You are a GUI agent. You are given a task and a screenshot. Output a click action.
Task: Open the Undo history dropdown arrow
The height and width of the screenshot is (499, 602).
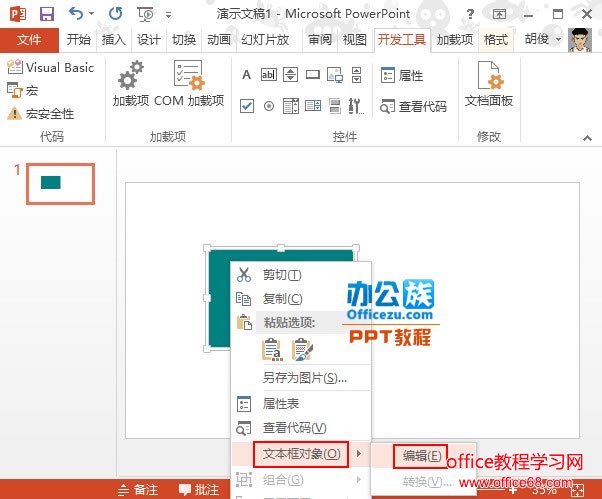pyautogui.click(x=91, y=14)
